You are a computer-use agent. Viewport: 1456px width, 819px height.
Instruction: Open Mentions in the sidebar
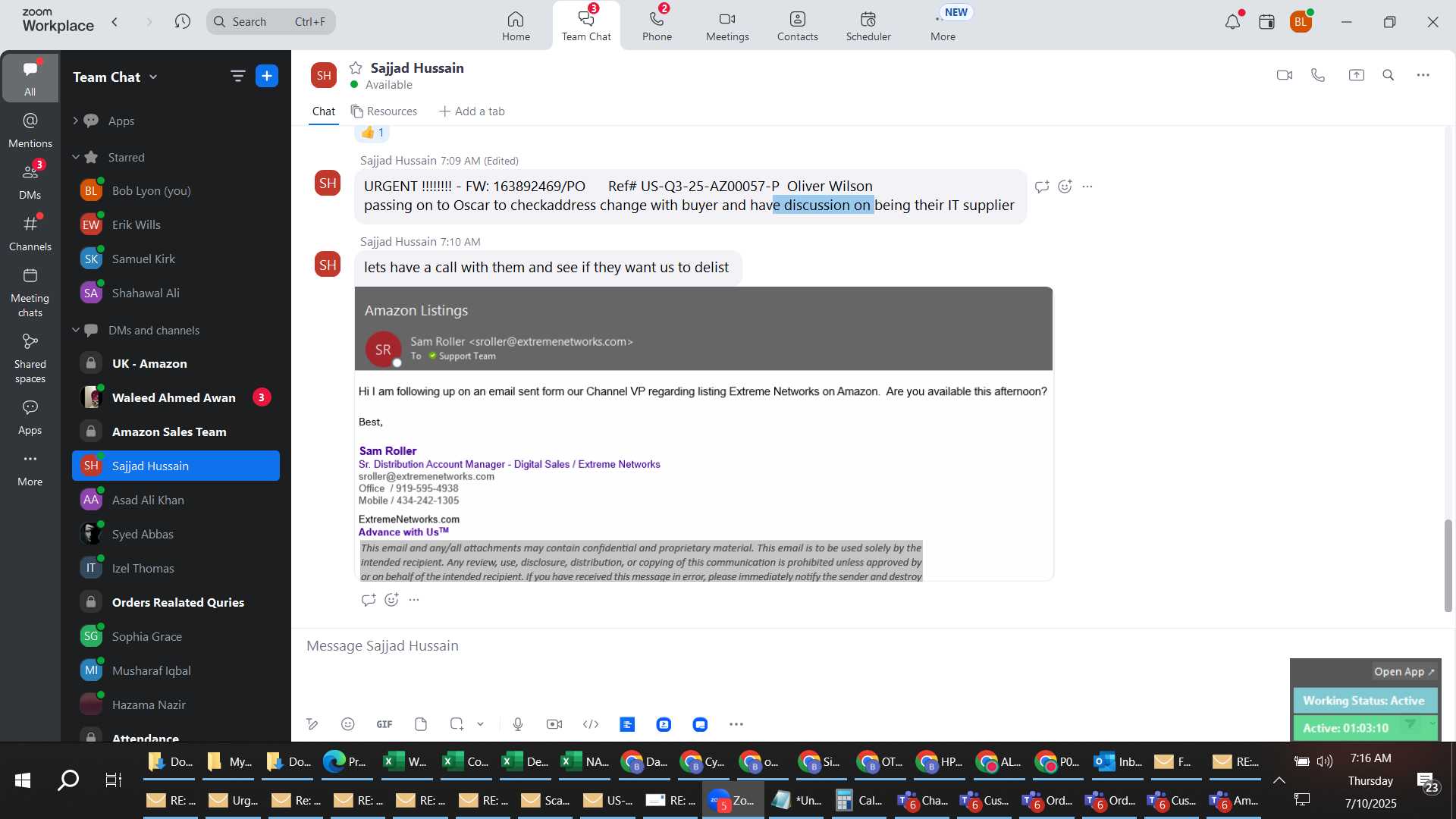tap(30, 130)
